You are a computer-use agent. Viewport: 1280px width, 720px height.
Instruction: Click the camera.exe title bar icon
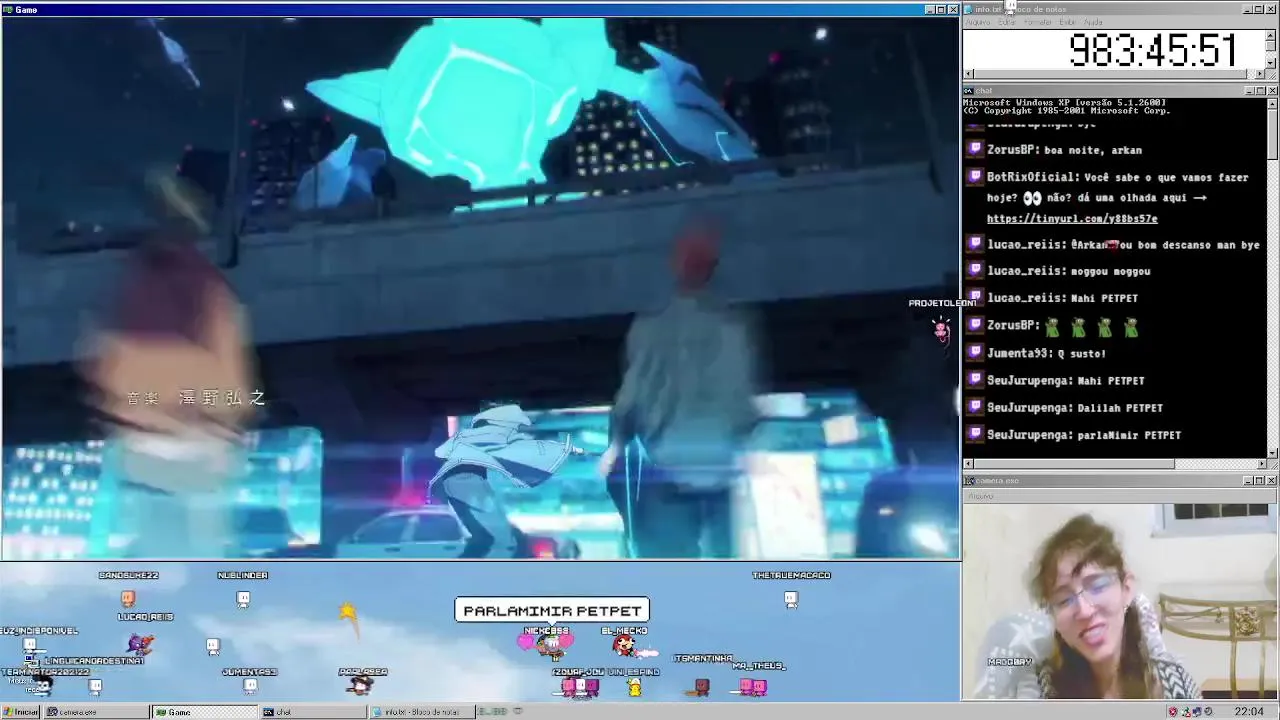point(969,481)
